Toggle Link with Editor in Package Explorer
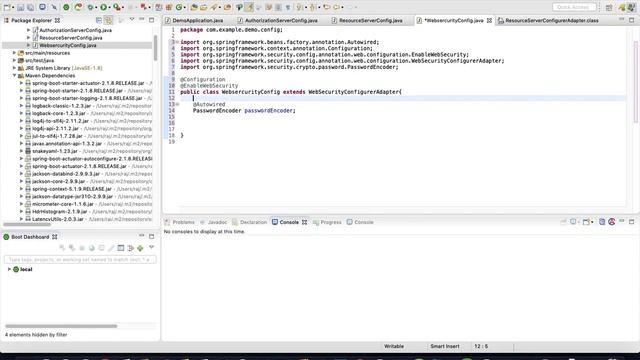Screen dimensions: 640x360 (109, 20)
